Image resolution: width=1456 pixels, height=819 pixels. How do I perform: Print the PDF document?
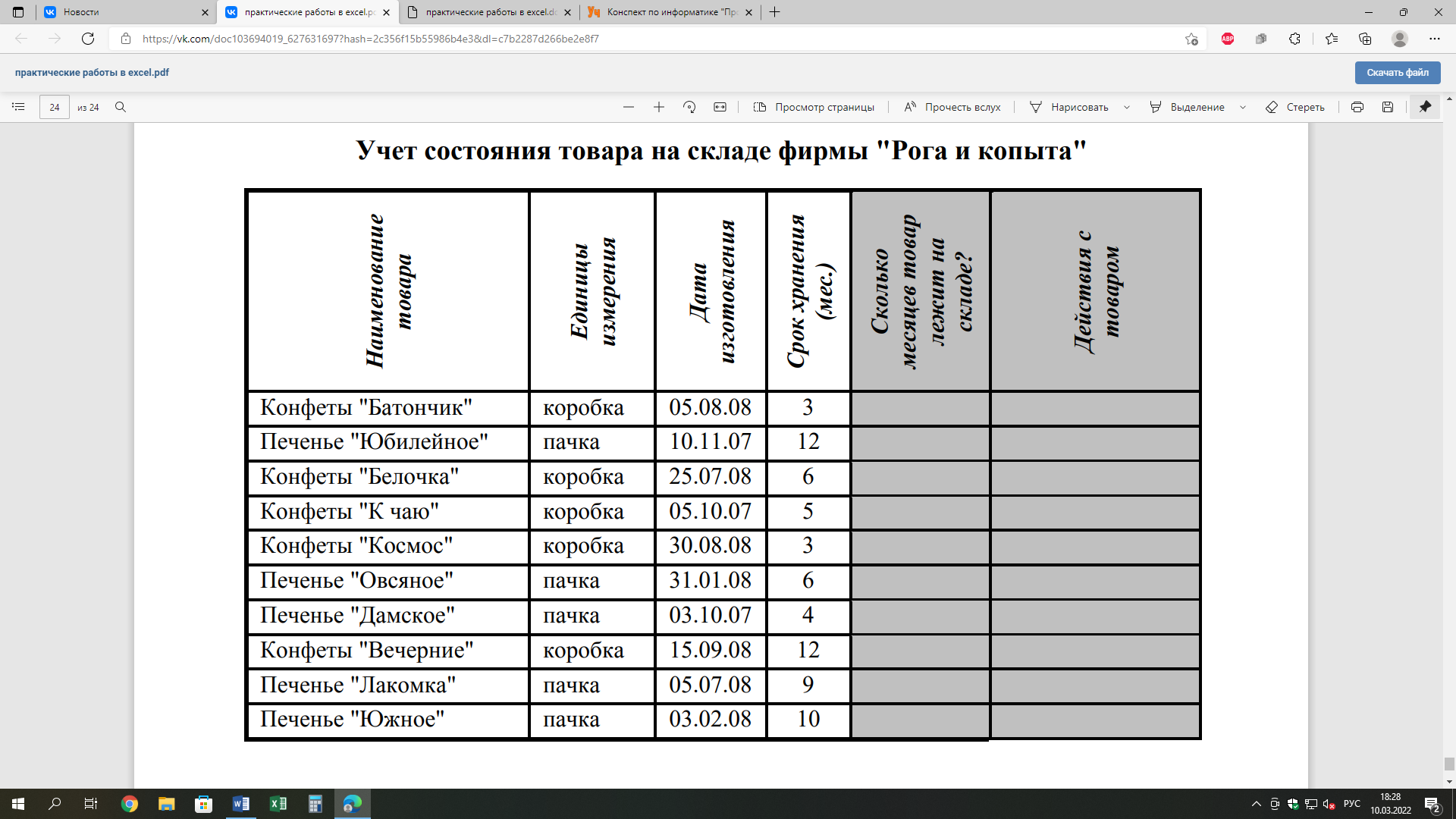[x=1357, y=107]
